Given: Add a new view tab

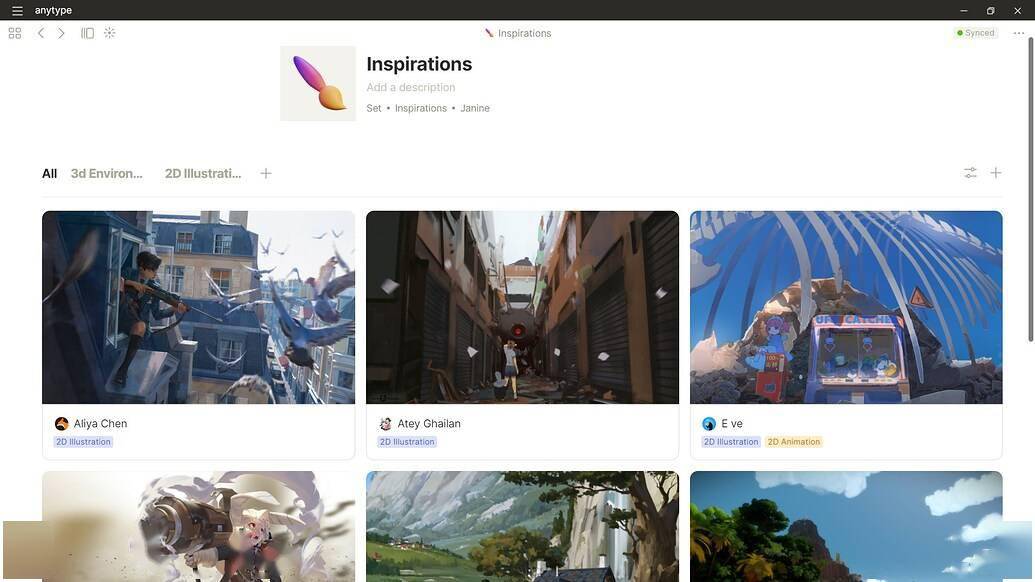Looking at the screenshot, I should [266, 173].
